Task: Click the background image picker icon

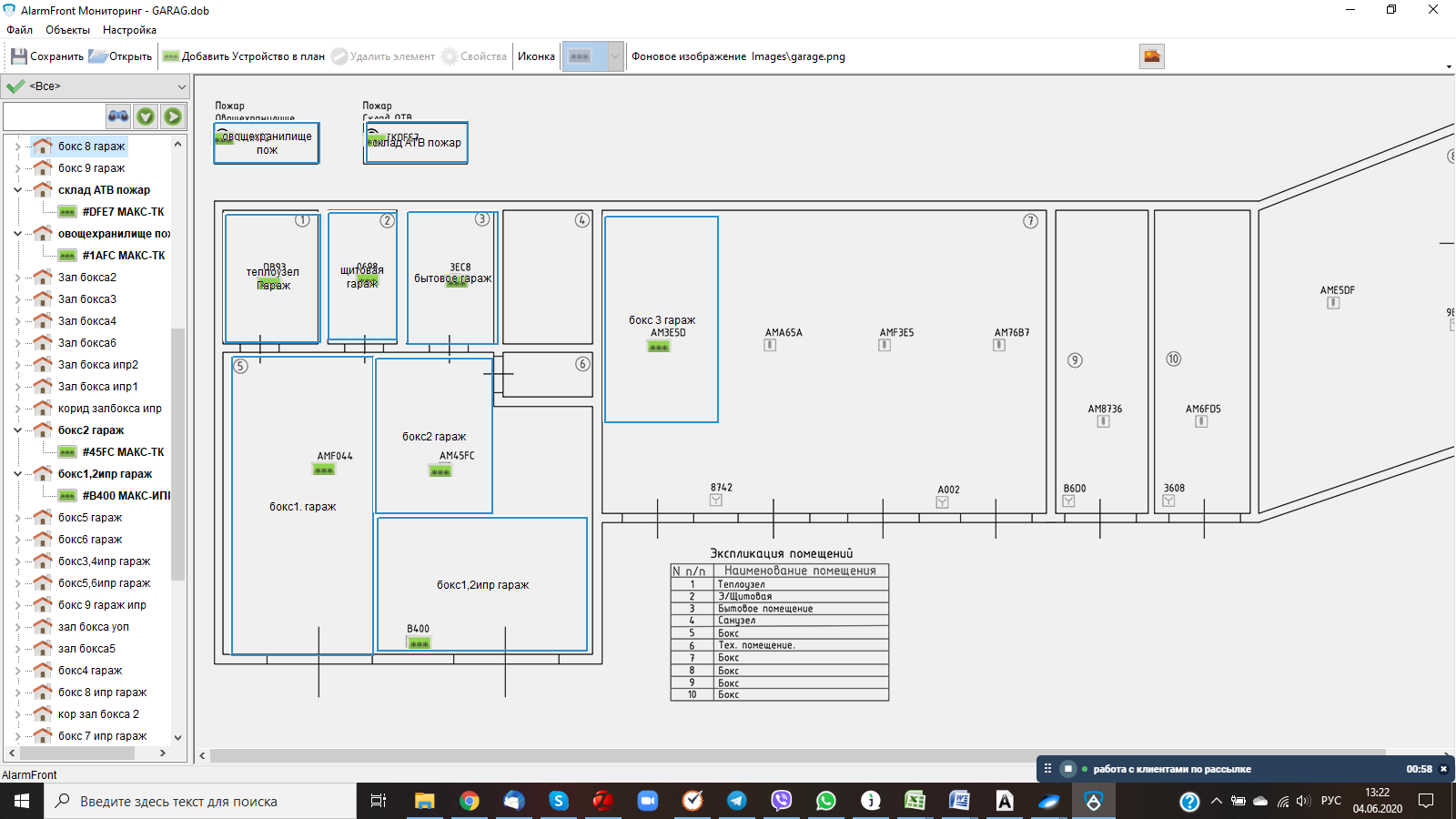Action: pyautogui.click(x=1152, y=56)
